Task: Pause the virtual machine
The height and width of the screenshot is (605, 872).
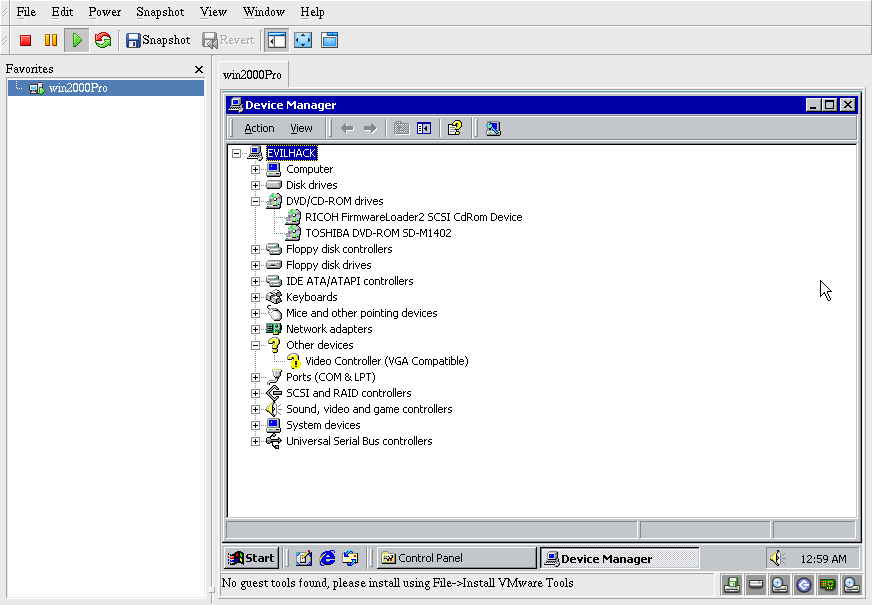Action: (x=51, y=40)
